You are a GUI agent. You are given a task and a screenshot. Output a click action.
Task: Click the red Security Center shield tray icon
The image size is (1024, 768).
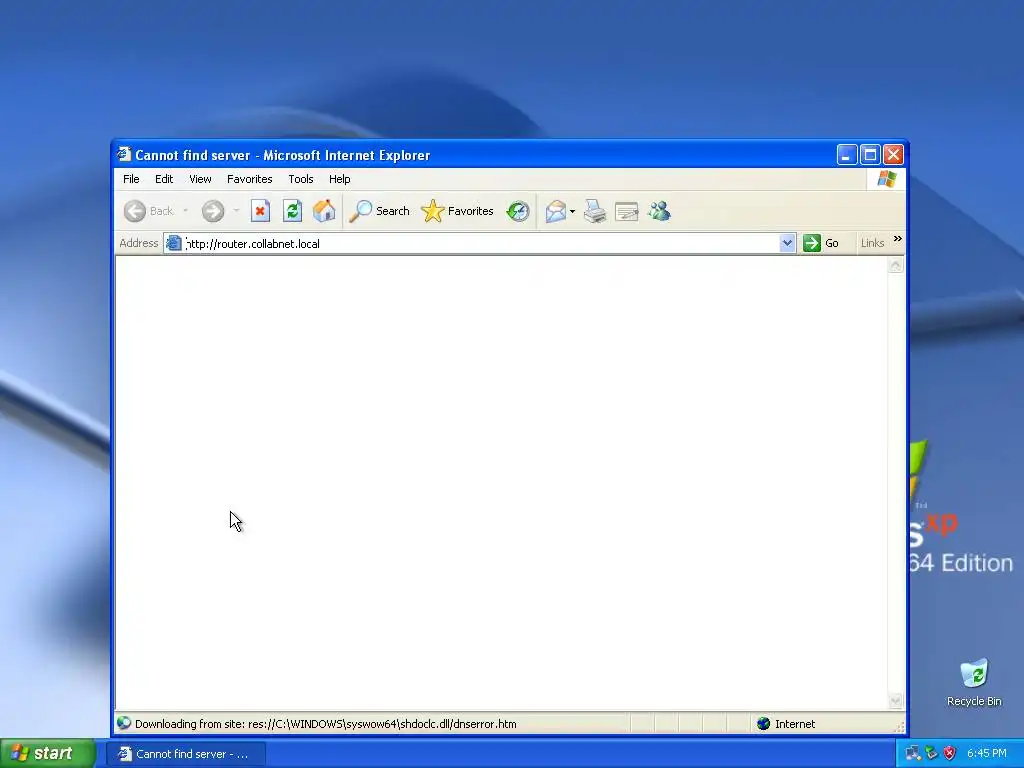950,753
